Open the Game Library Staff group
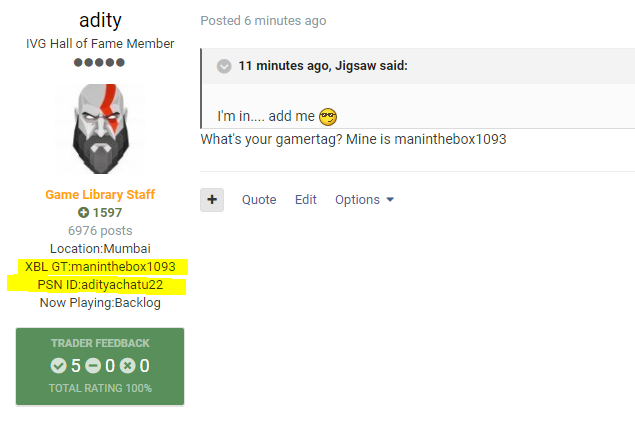This screenshot has width=635, height=423. pyautogui.click(x=100, y=195)
